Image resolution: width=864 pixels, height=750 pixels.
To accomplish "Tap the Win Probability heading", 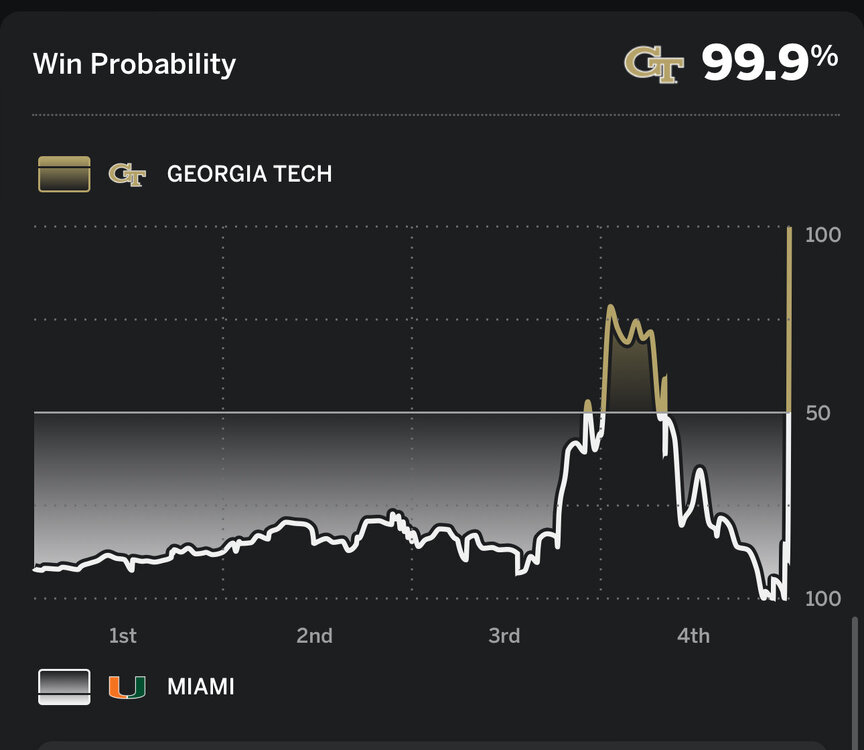I will [134, 64].
